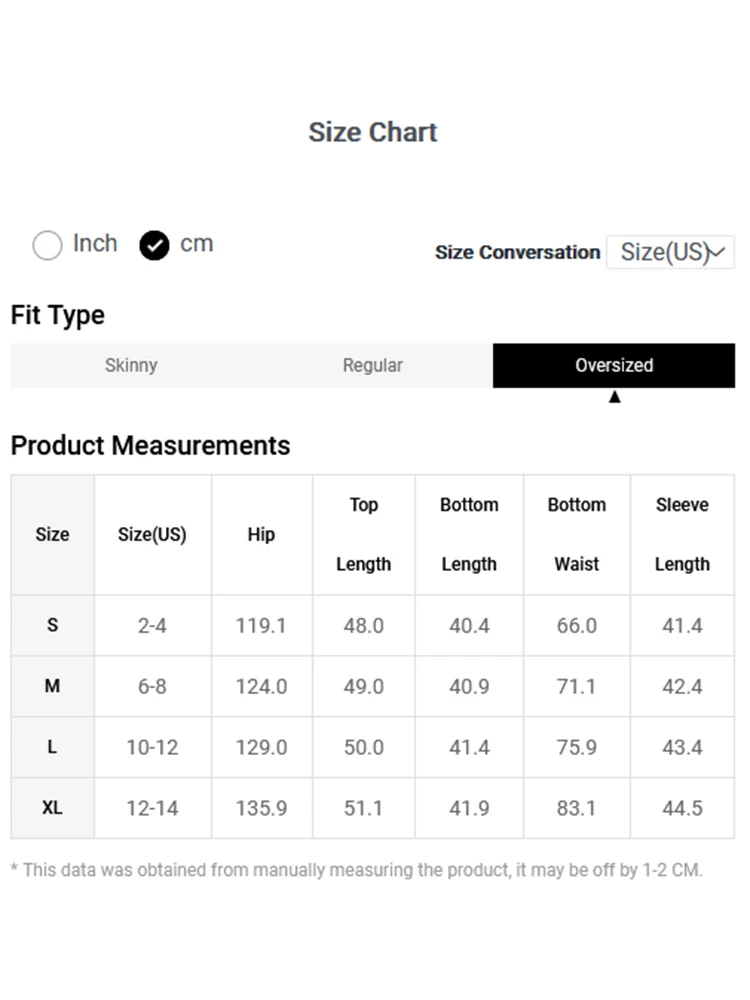
Task: Select the Inch unit radio button
Action: click(48, 245)
